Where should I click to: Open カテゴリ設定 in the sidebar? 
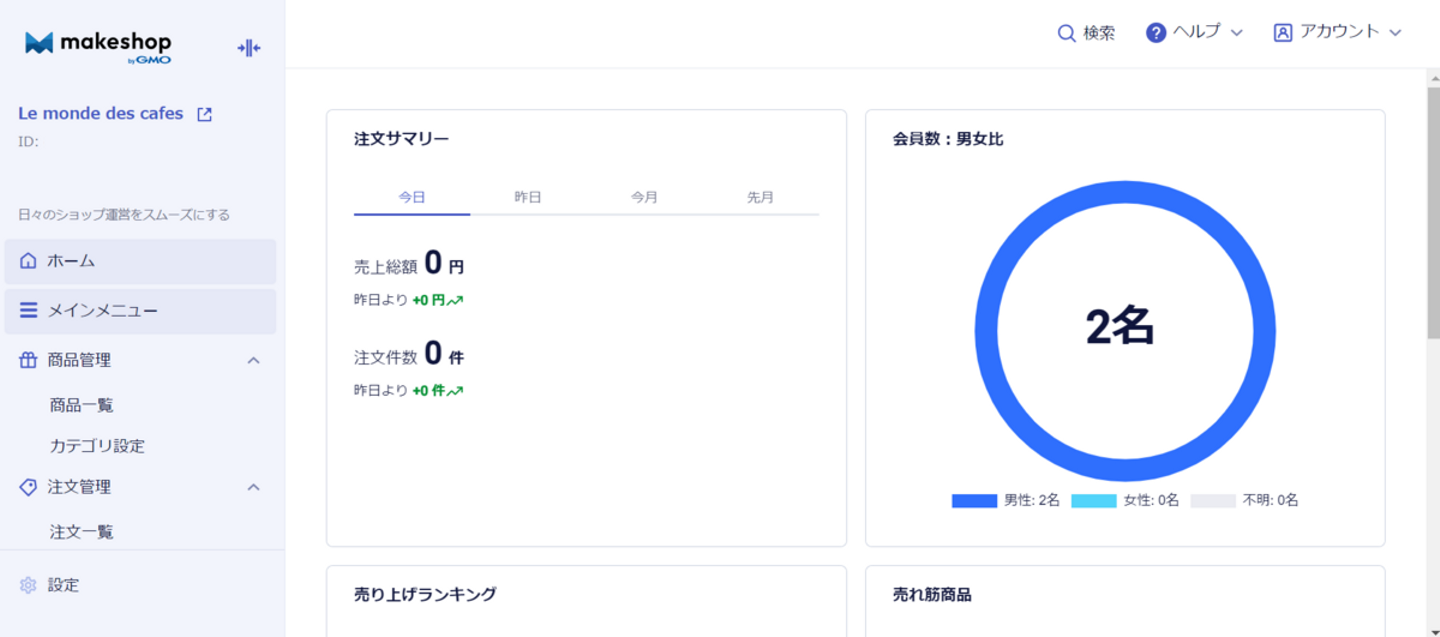coord(97,446)
